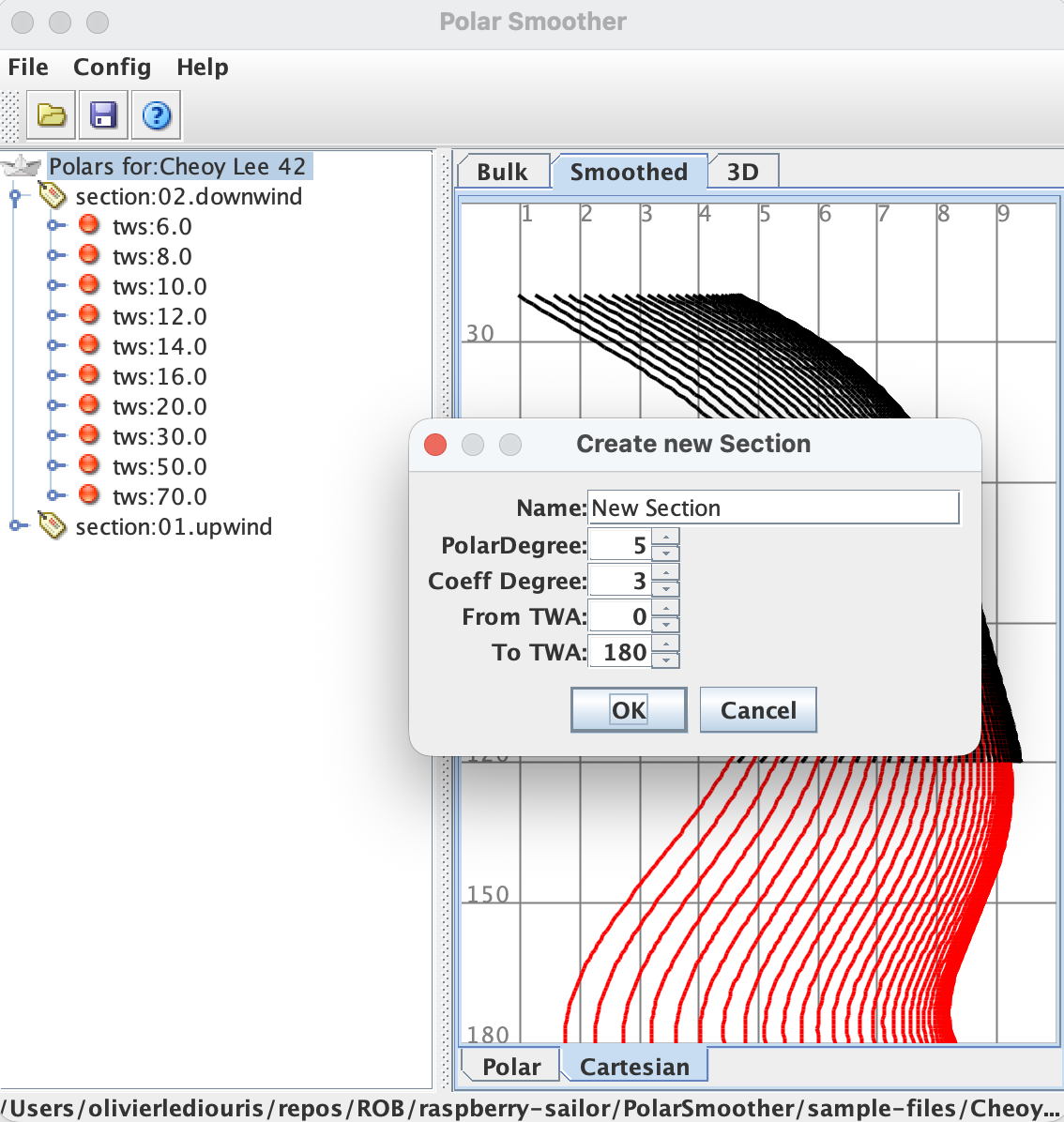Screen dimensions: 1064x1122
Task: Click tag icon beside section:01.upwind
Action: tap(52, 526)
